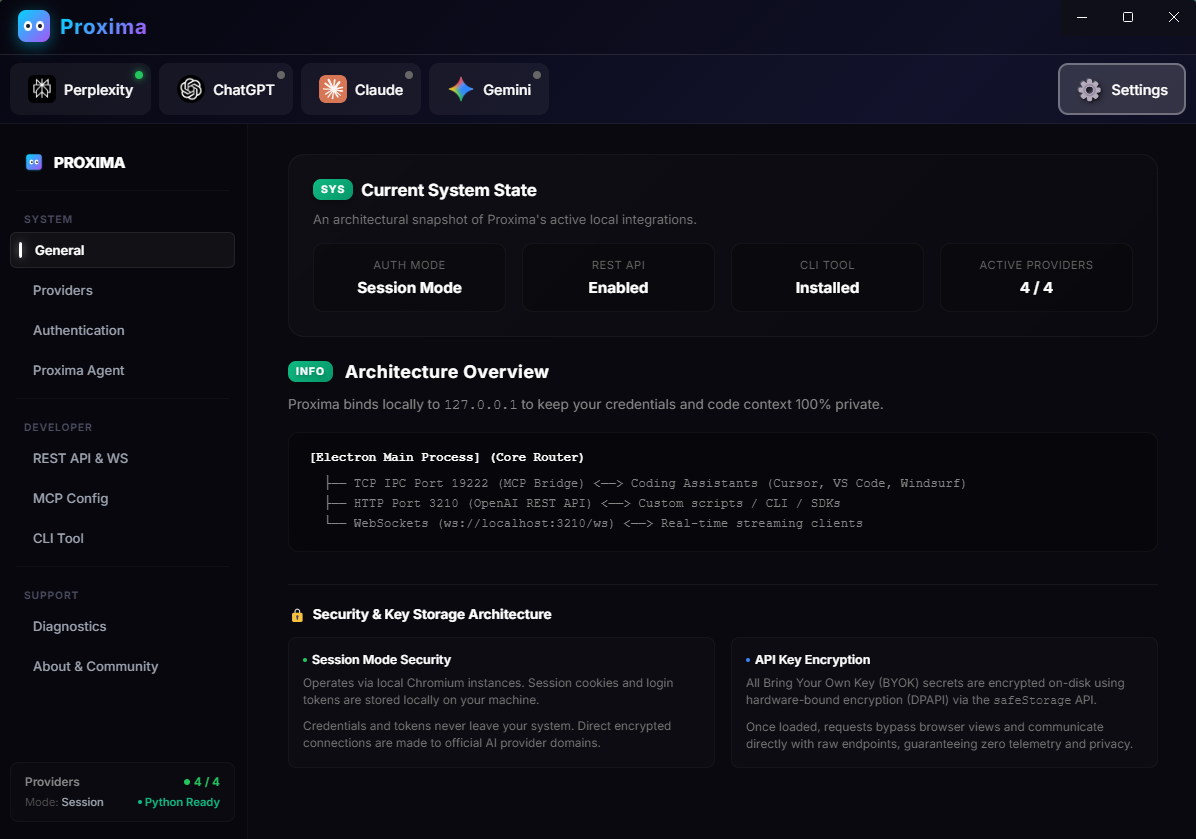Click the Perplexity provider icon

click(x=42, y=89)
